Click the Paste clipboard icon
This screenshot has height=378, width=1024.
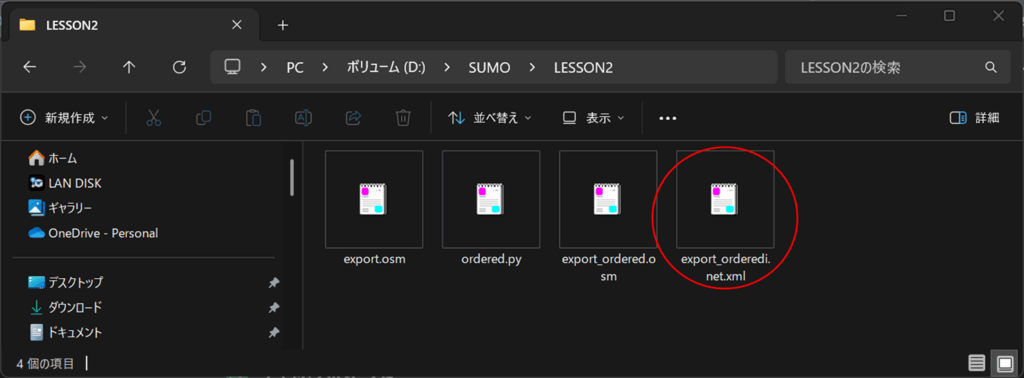pyautogui.click(x=253, y=118)
